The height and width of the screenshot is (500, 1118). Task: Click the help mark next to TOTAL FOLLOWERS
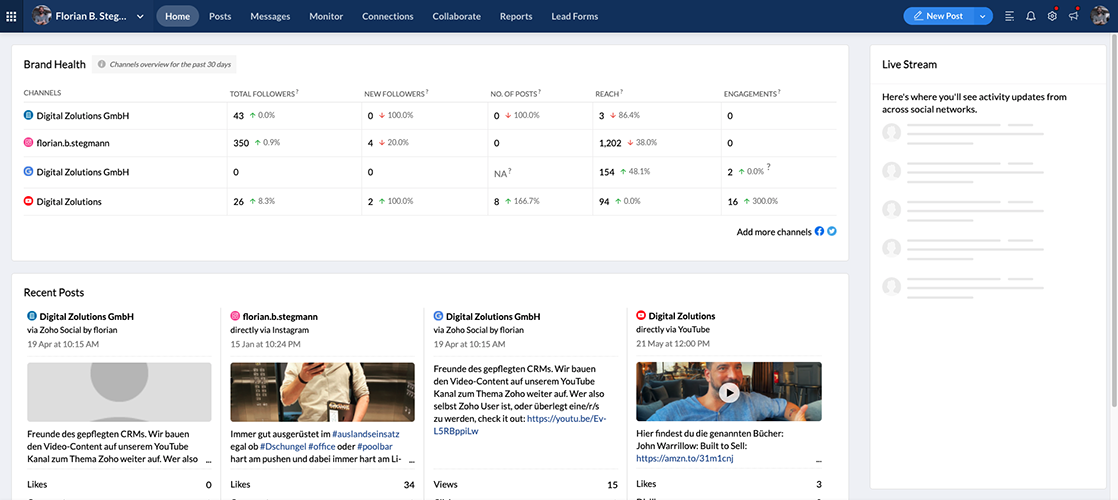tap(297, 92)
